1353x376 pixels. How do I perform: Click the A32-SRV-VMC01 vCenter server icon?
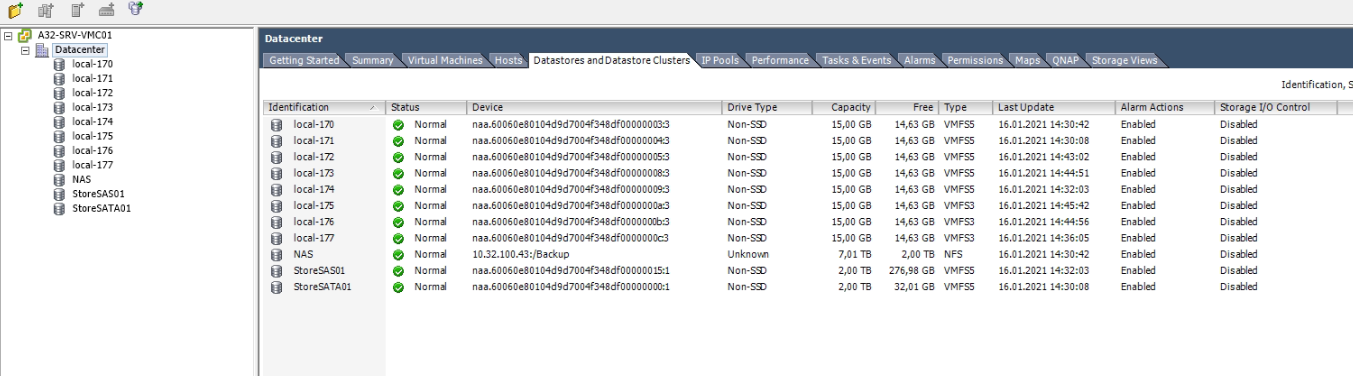point(25,36)
